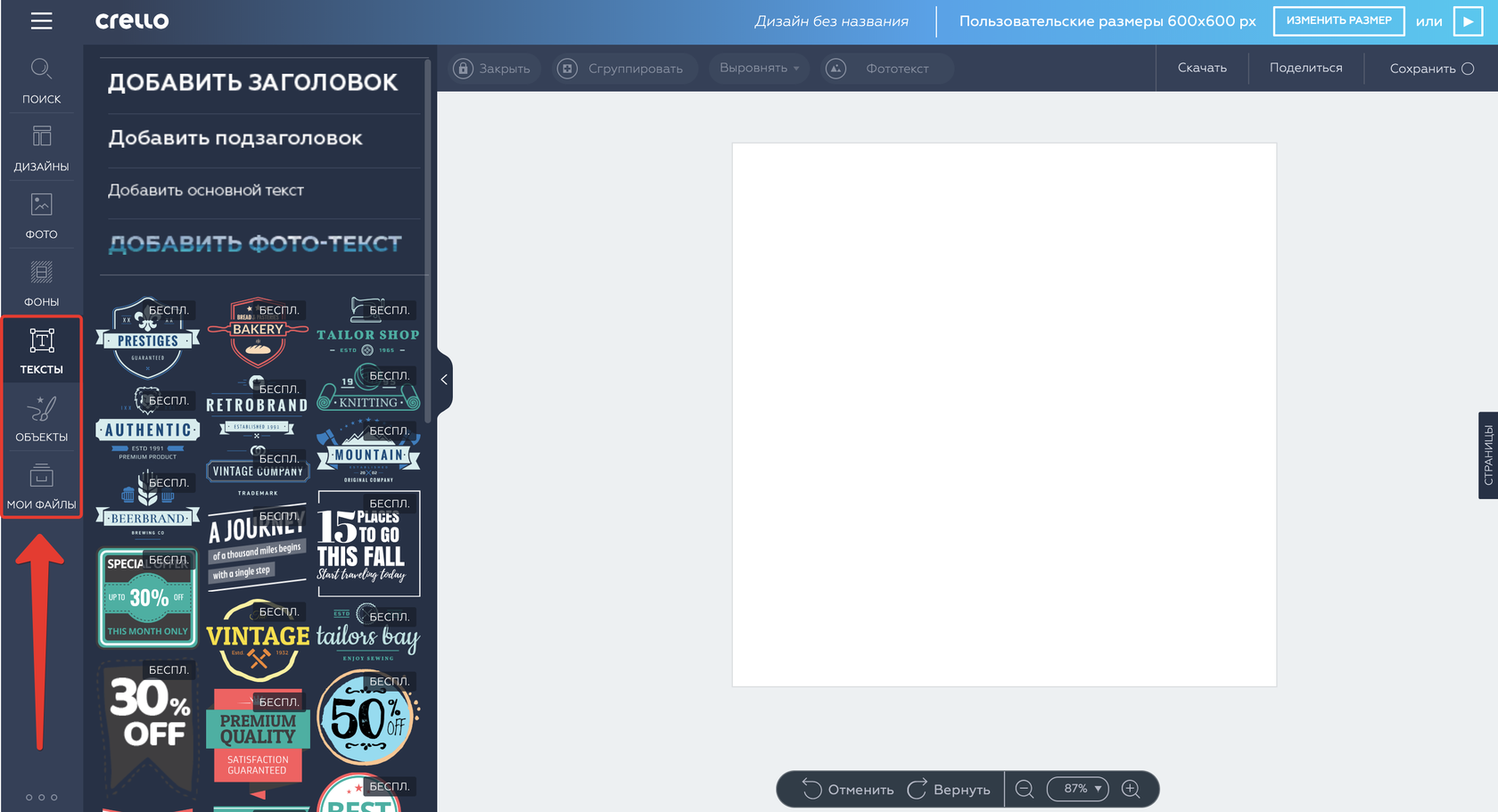Open the ПОИСК search panel

tap(41, 81)
